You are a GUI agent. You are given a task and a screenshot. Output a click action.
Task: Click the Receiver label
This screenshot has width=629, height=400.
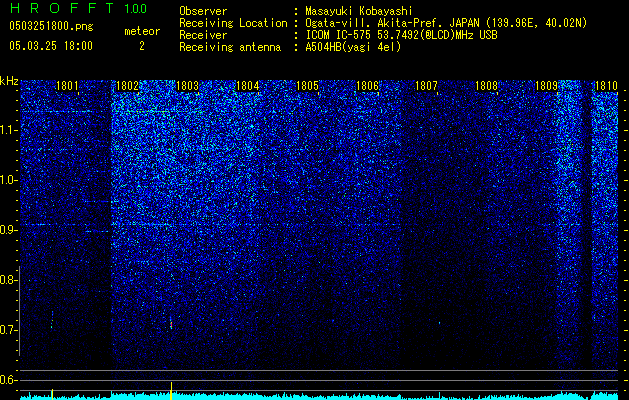coord(203,35)
